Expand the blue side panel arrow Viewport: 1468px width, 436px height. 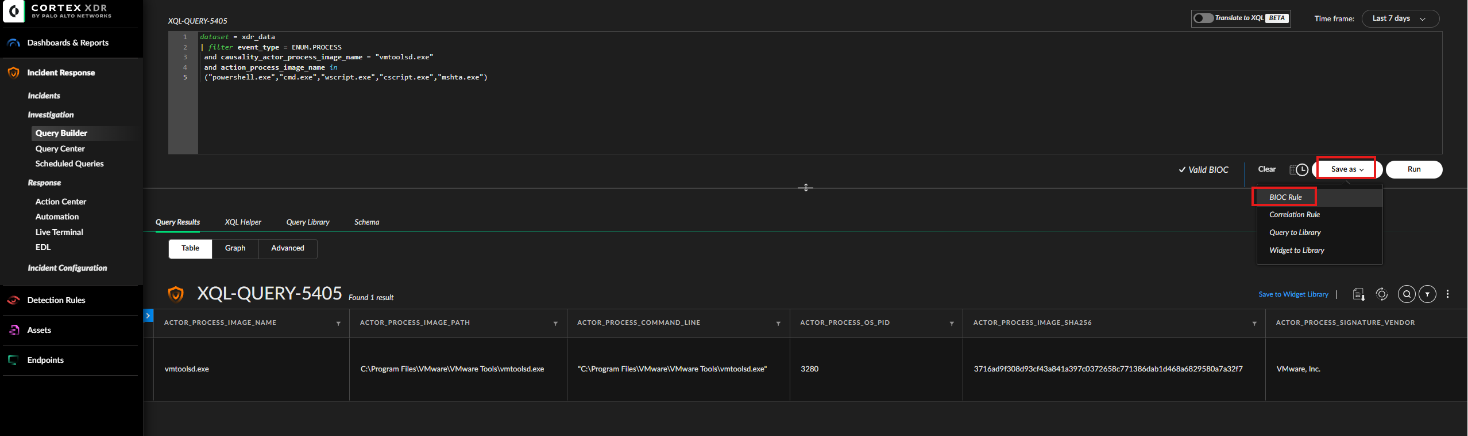(x=148, y=316)
